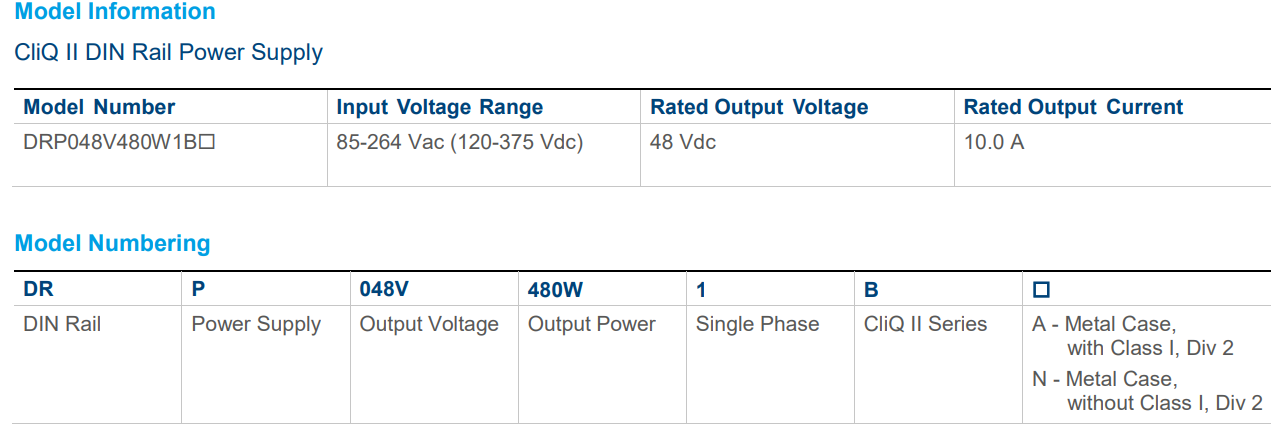Screen dimensions: 1285x438
Task: Select the Model Number column header
Action: click(99, 108)
